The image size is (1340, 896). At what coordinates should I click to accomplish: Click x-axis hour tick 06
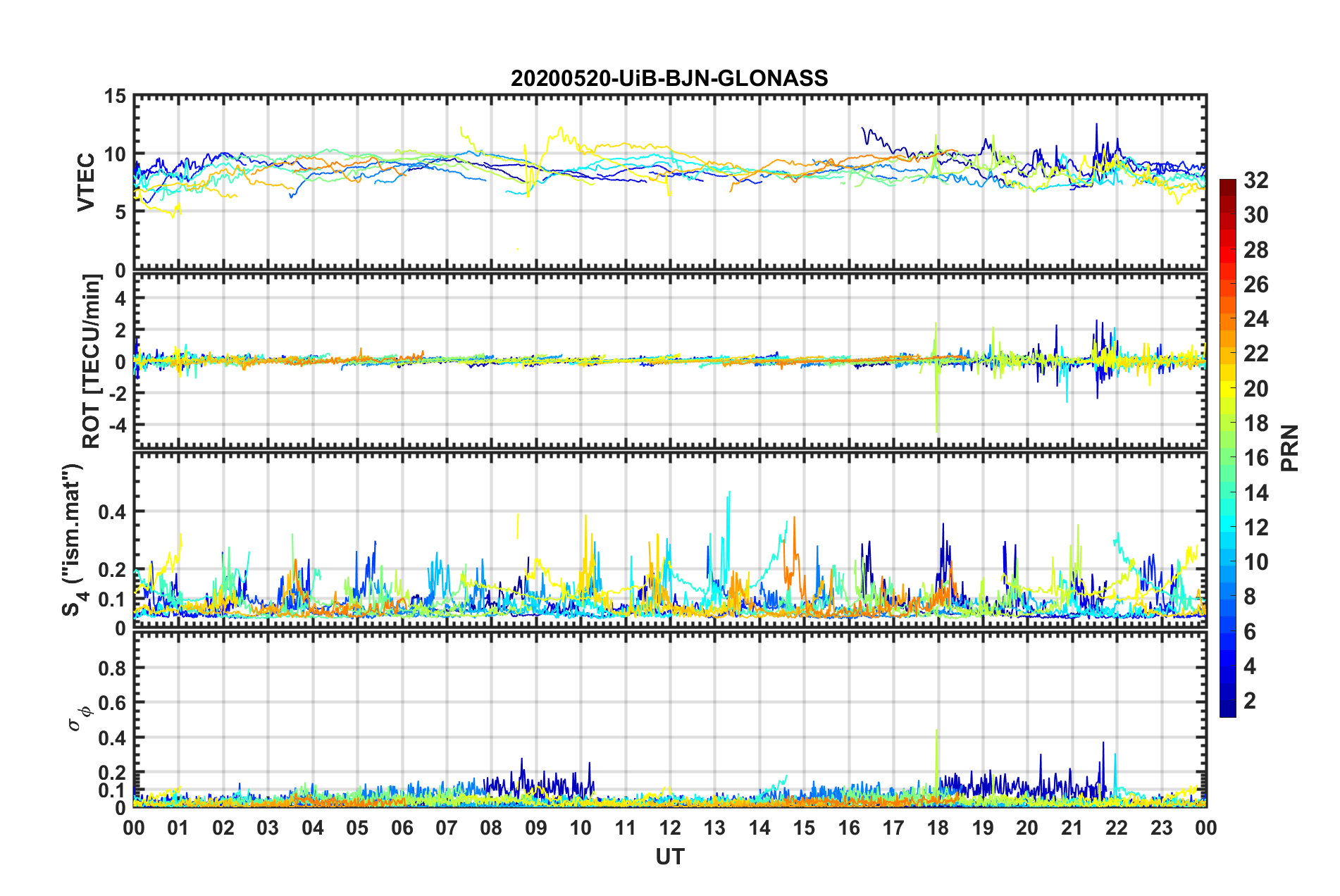(x=402, y=828)
